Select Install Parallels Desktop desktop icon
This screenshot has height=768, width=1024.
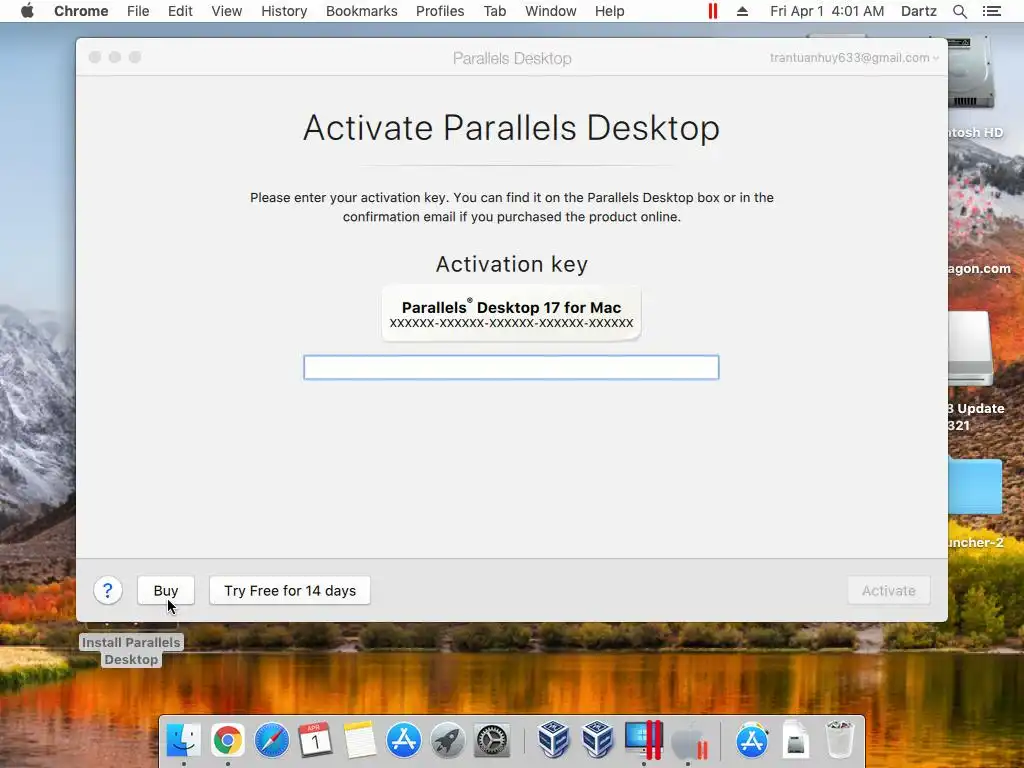(131, 650)
